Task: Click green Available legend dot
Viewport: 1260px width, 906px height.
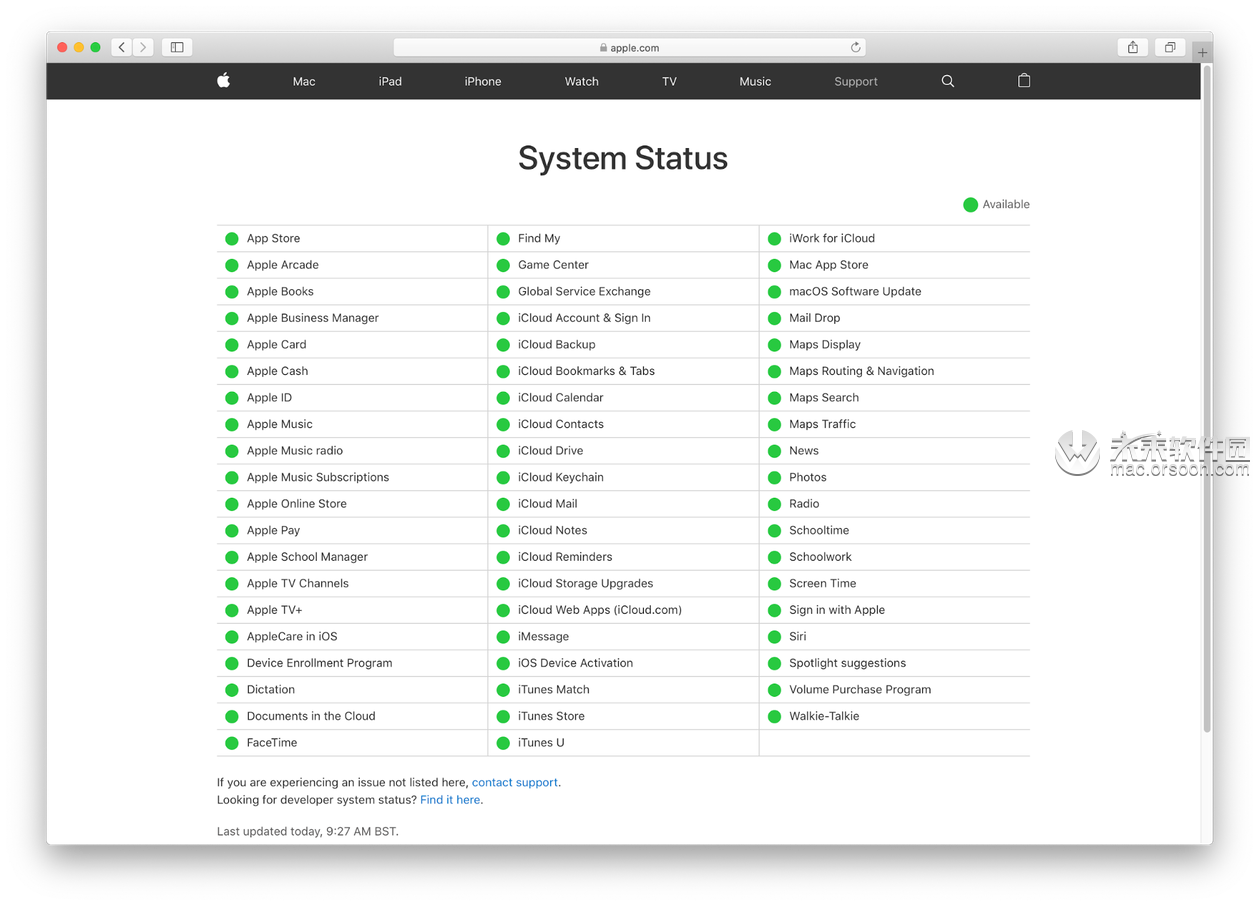Action: [x=970, y=204]
